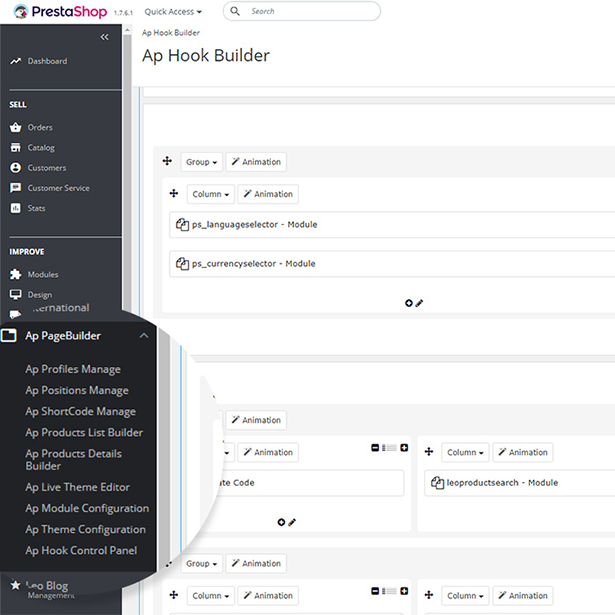
Task: Focus the Search input field
Action: click(x=301, y=11)
